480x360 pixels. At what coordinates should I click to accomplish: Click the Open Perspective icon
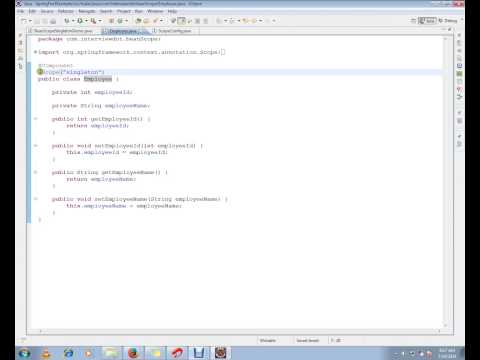(x=413, y=21)
